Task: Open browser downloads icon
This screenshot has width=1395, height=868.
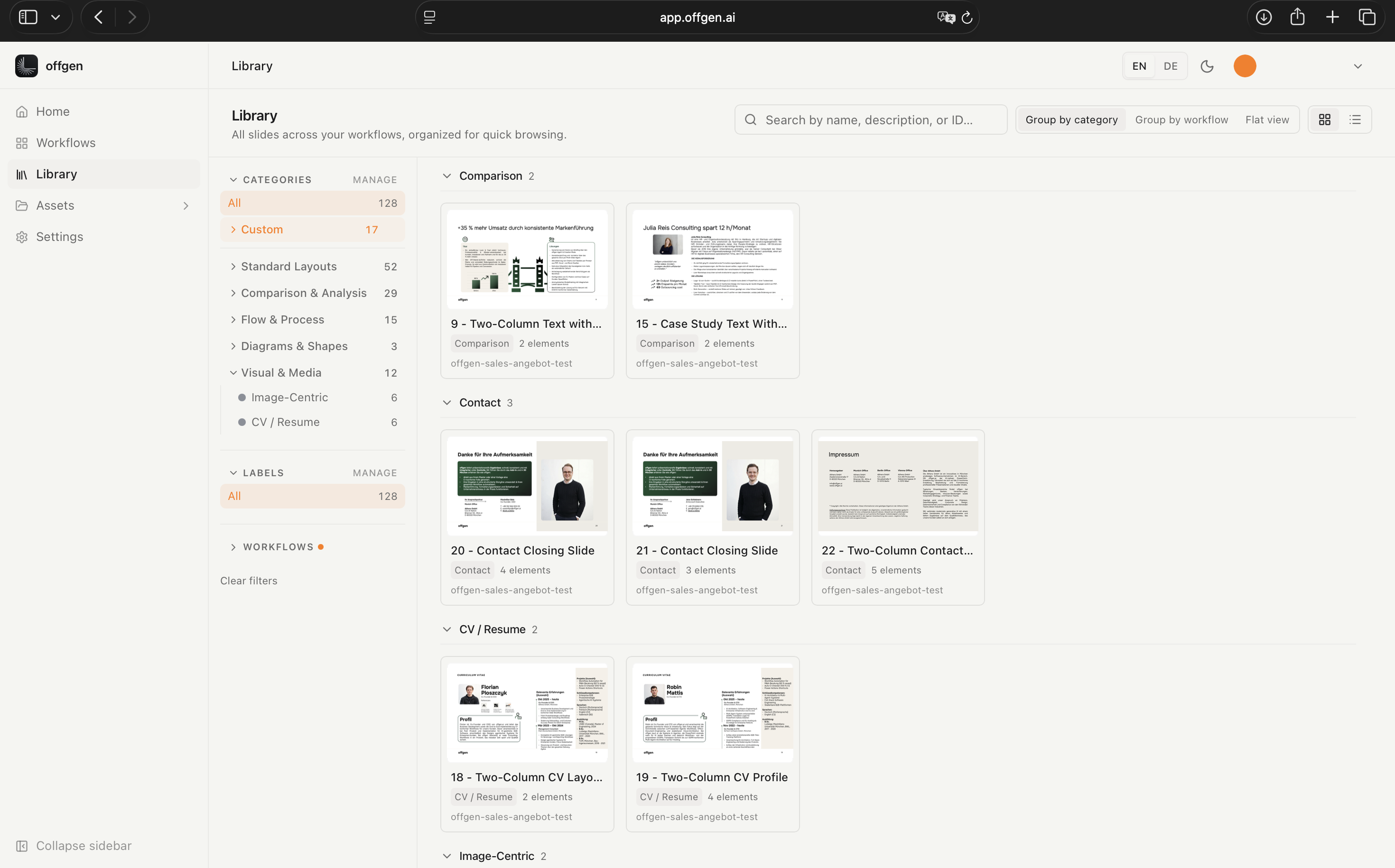Action: pos(1264,17)
